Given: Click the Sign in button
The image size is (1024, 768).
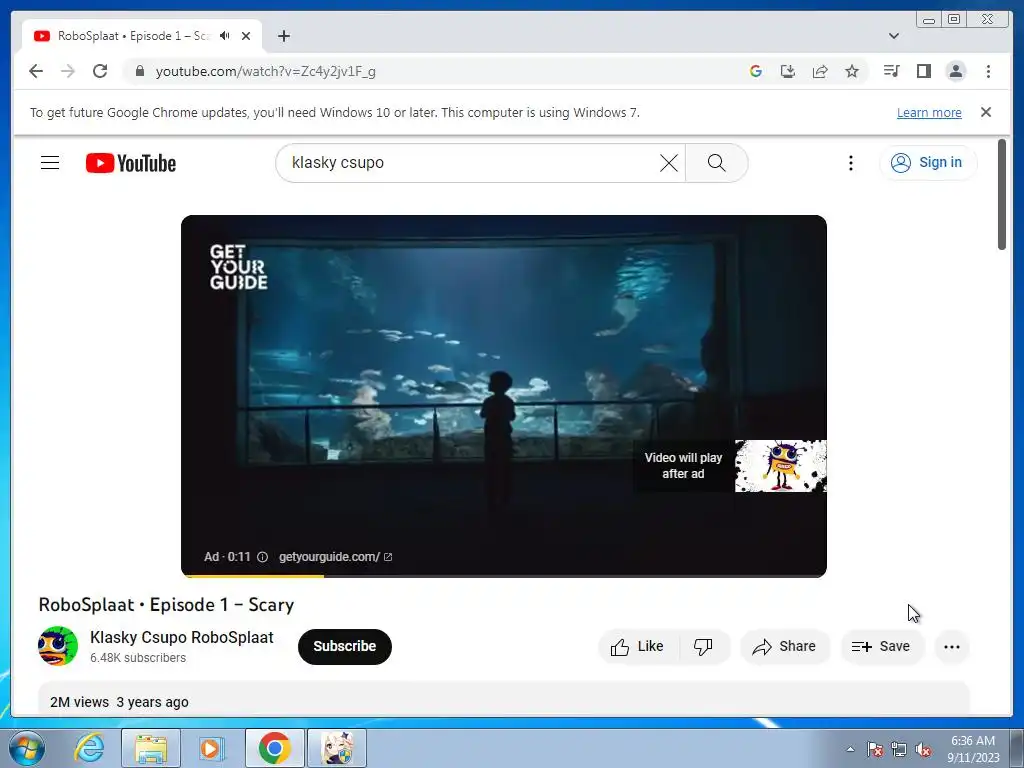Looking at the screenshot, I should tap(928, 163).
